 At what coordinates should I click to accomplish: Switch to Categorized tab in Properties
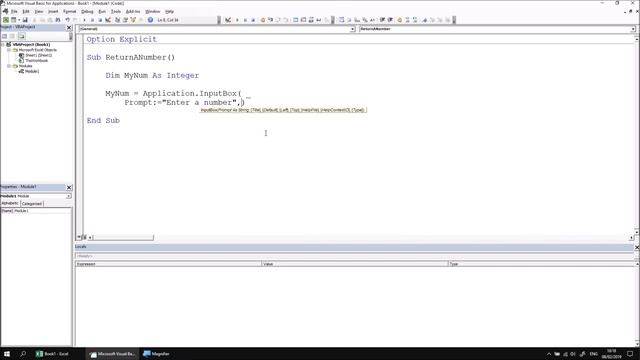point(32,204)
